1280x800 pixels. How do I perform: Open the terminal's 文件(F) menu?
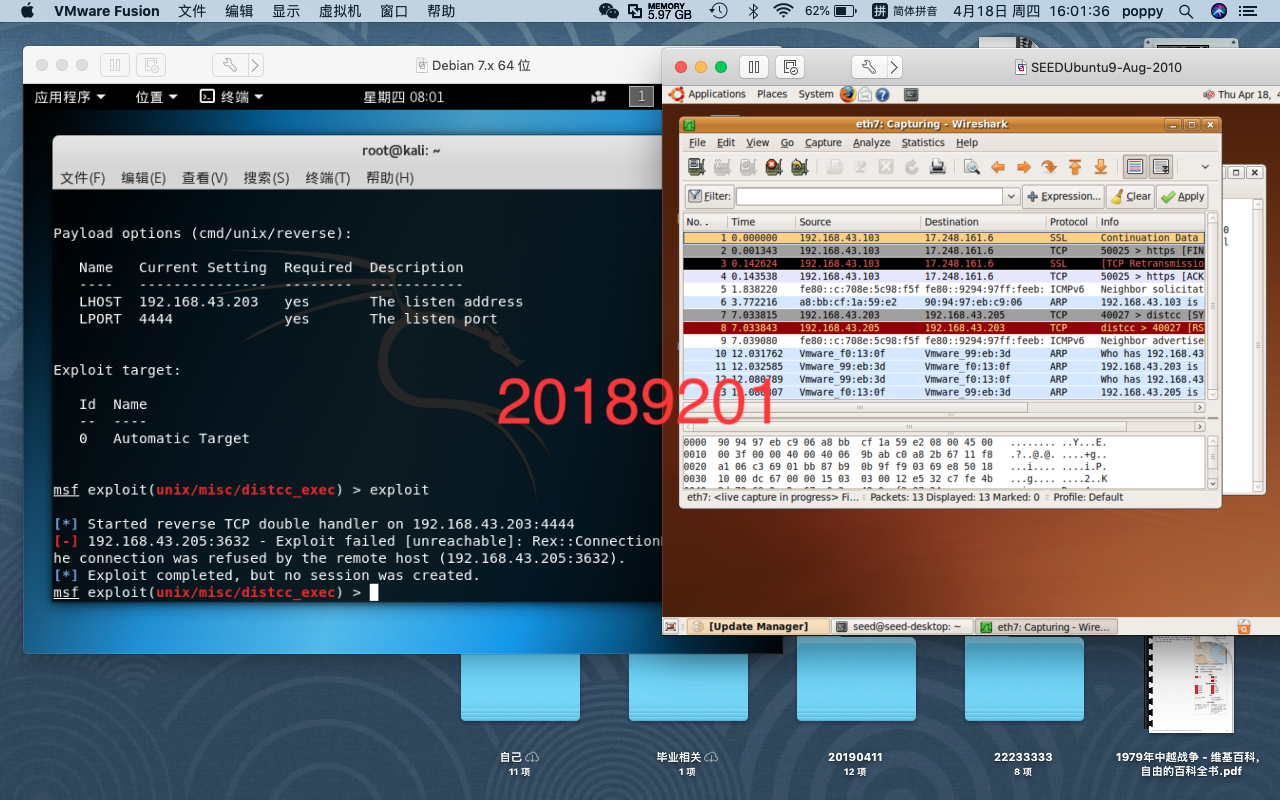(x=82, y=178)
